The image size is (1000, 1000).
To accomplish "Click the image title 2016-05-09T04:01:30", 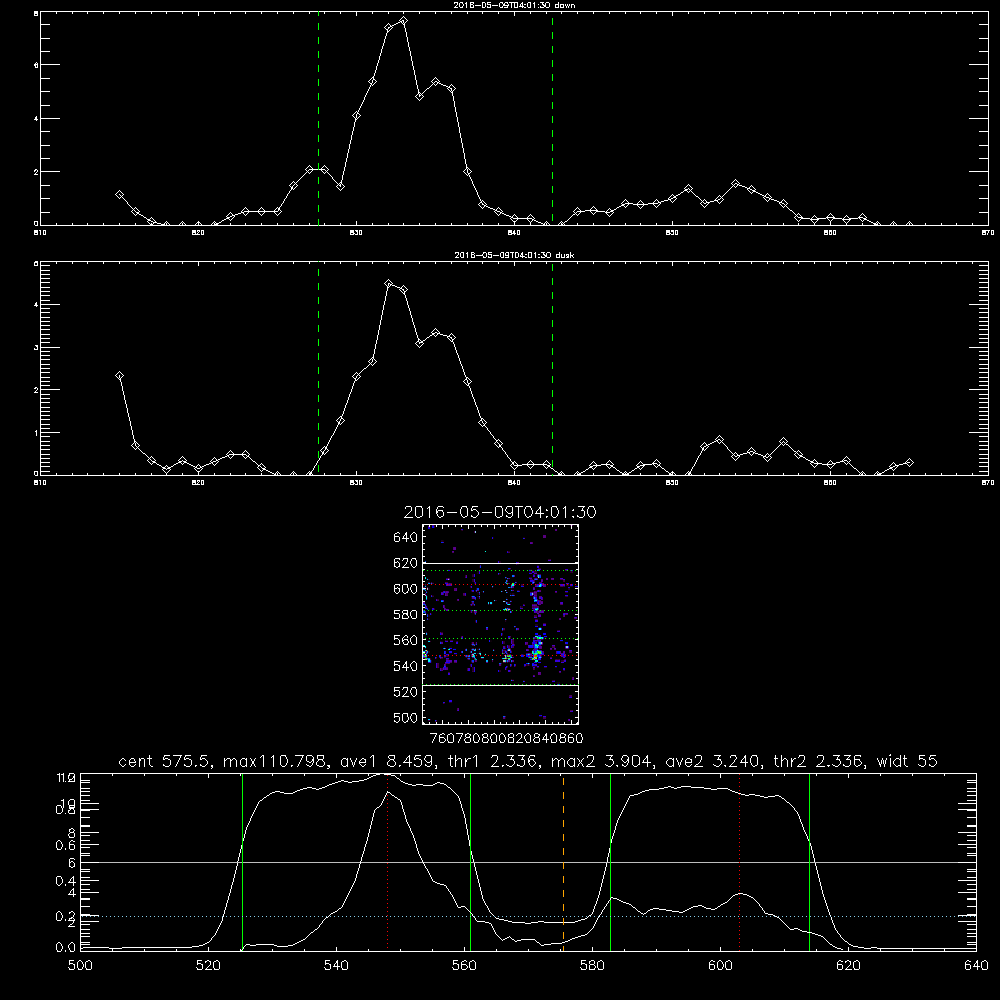I will point(500,512).
